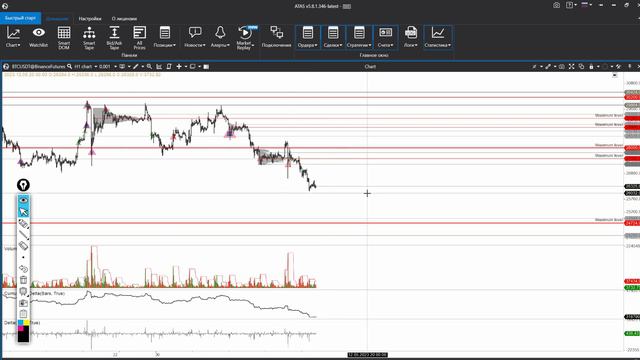Click the tools settings icon in the chart header
This screenshot has height=360, width=640.
click(x=618, y=67)
